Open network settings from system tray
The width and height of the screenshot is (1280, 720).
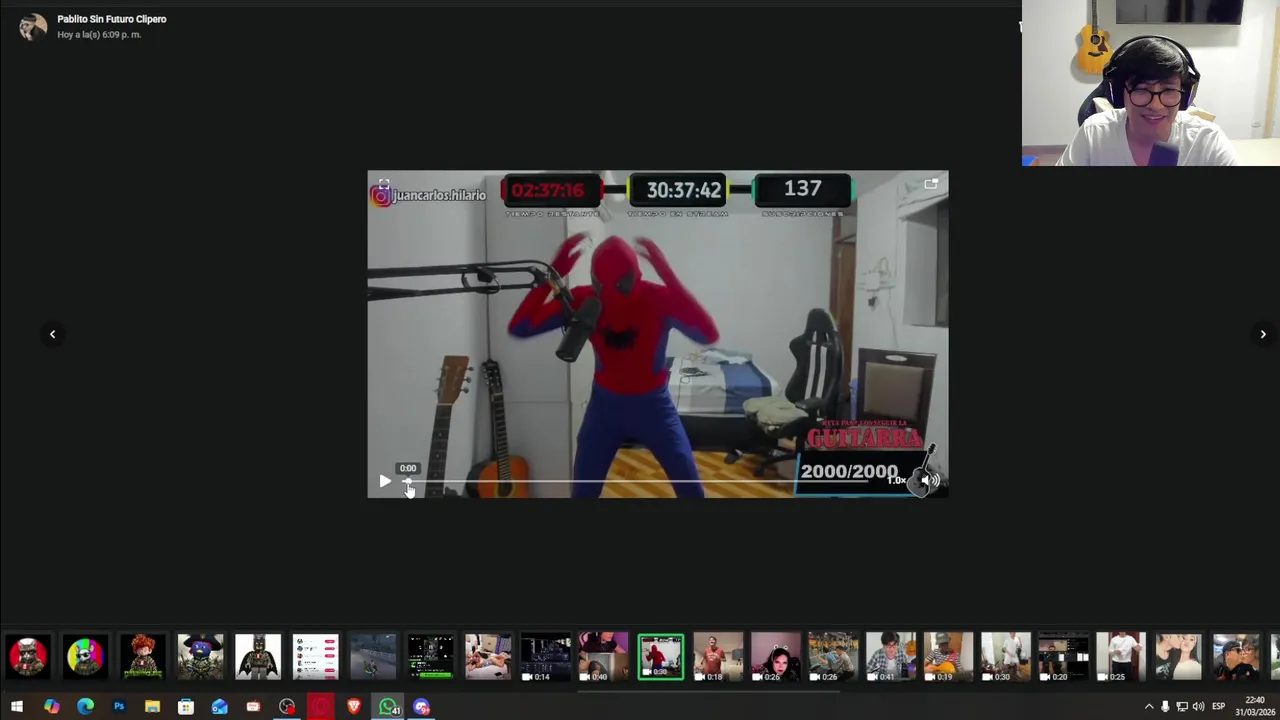pyautogui.click(x=1182, y=707)
